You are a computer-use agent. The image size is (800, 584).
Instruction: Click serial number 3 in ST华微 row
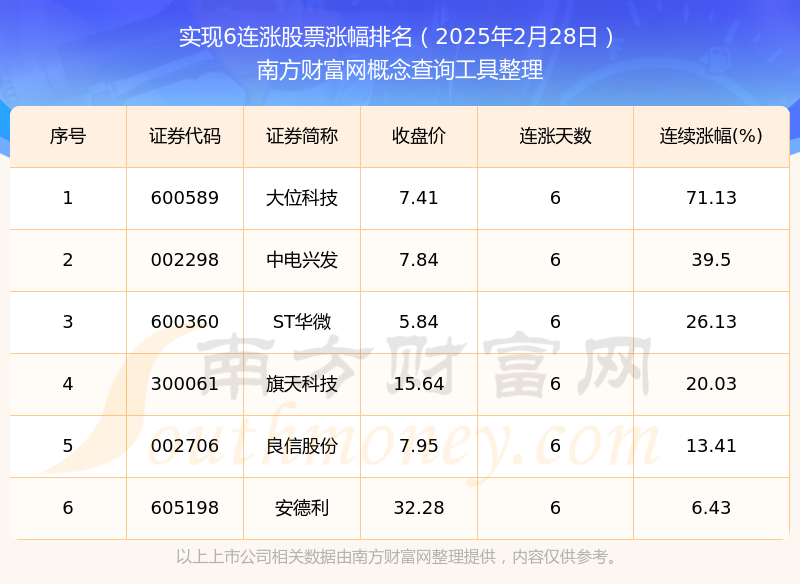click(x=68, y=322)
